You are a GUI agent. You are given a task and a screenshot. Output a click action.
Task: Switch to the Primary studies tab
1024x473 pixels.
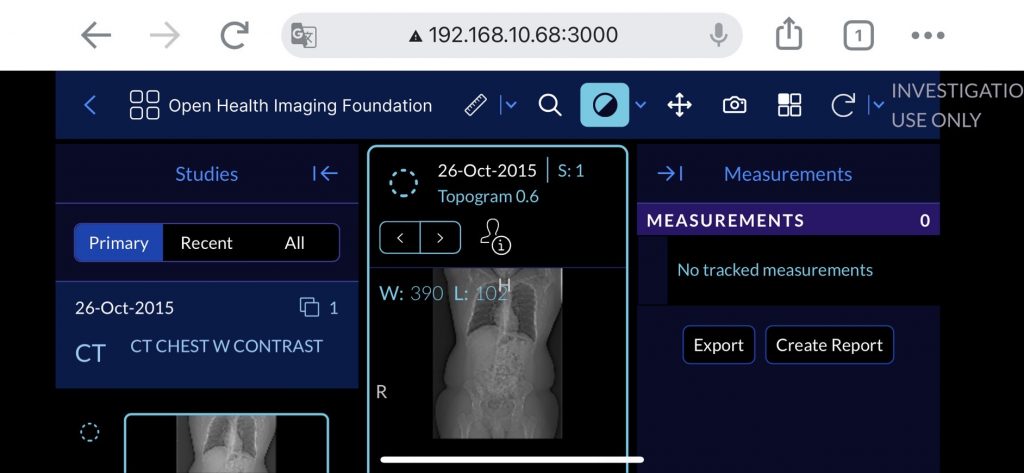pos(118,243)
